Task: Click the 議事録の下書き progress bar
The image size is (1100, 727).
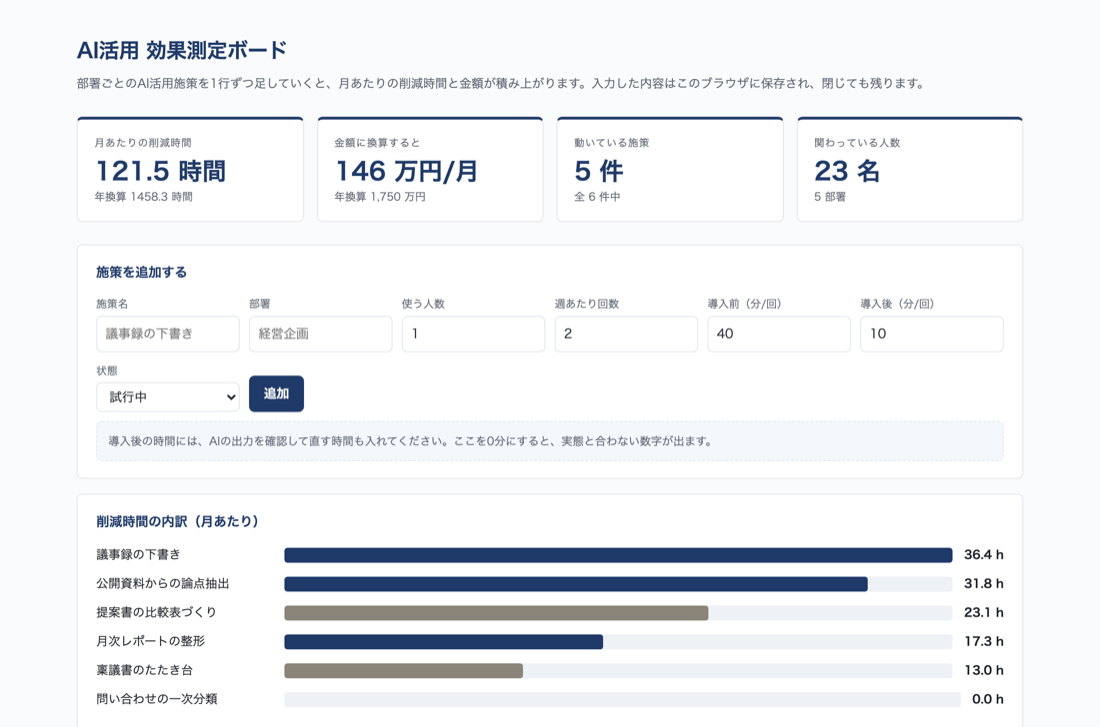Action: tap(618, 555)
